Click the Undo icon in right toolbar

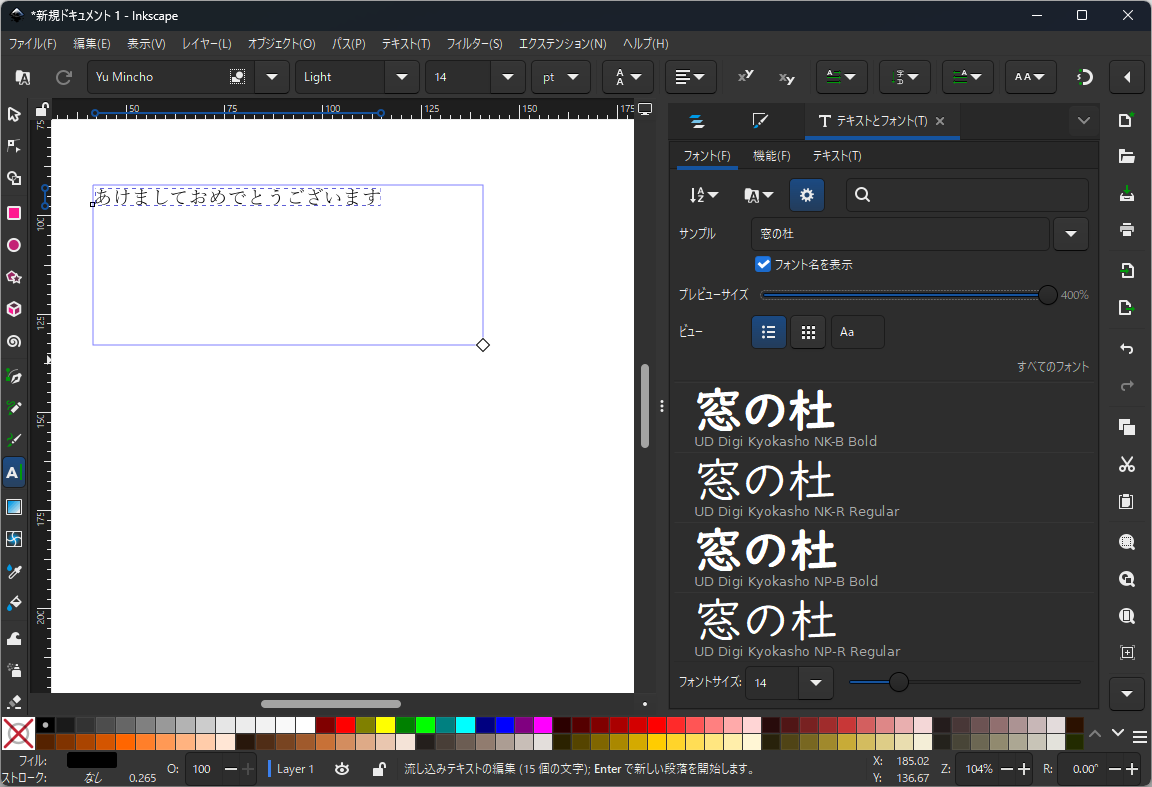pos(1126,349)
